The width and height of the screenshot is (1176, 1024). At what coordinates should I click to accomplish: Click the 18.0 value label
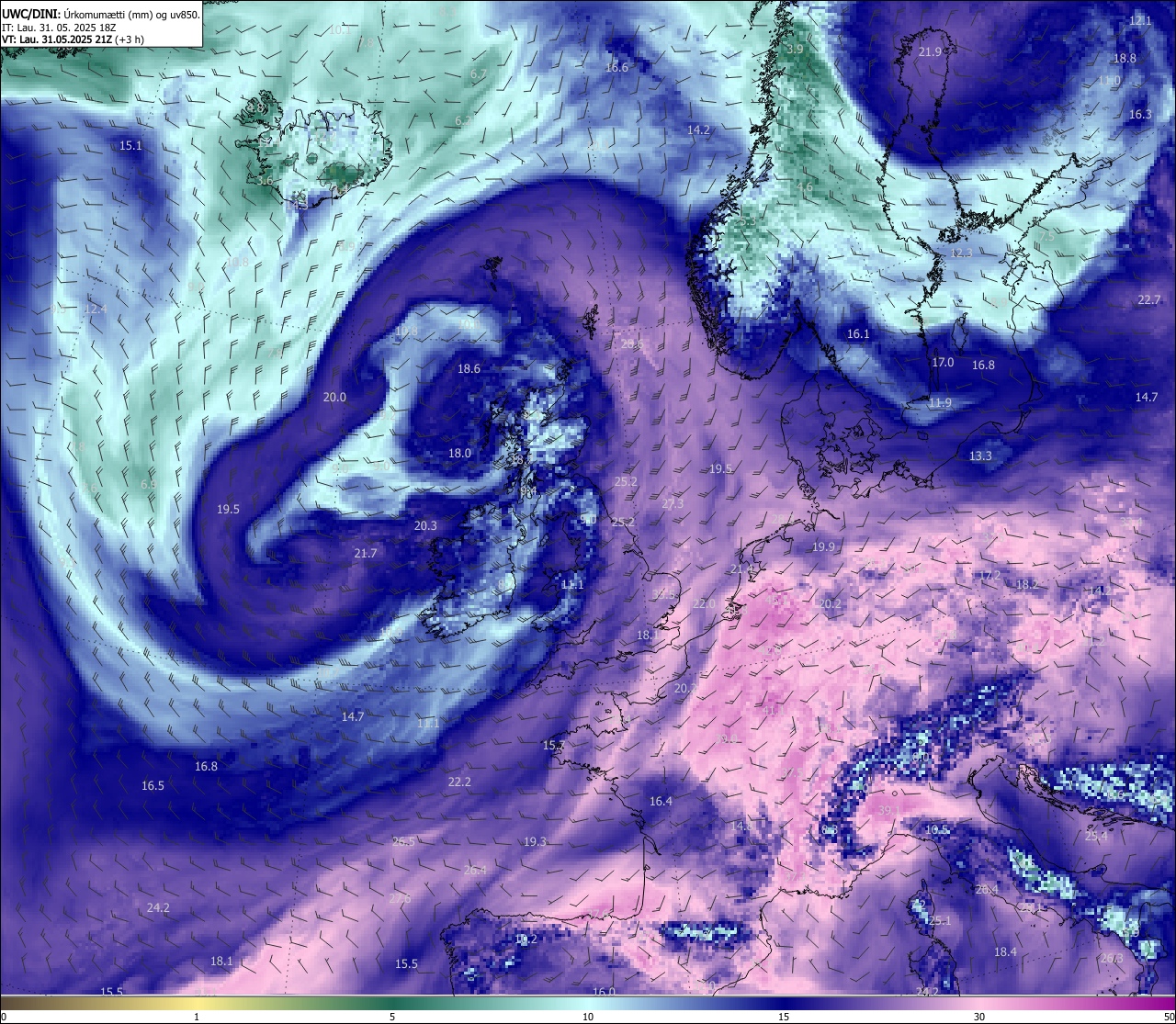pyautogui.click(x=459, y=454)
